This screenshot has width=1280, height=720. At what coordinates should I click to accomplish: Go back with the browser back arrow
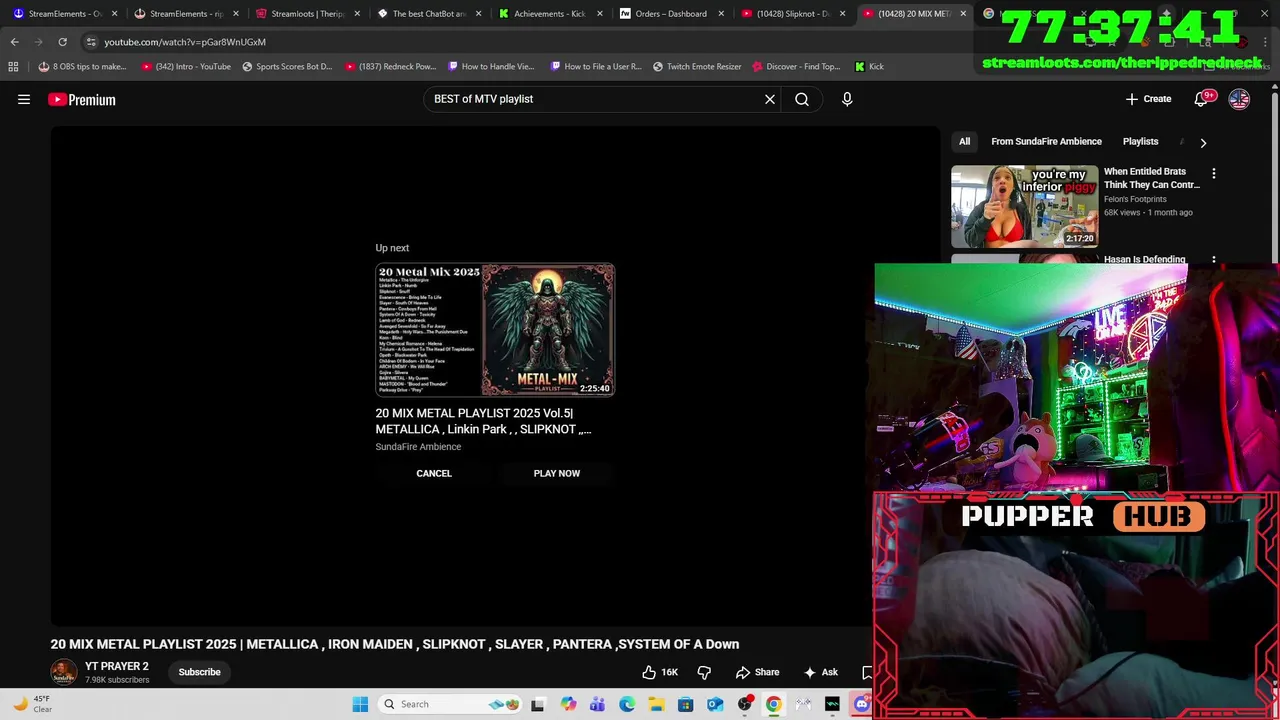pyautogui.click(x=14, y=42)
